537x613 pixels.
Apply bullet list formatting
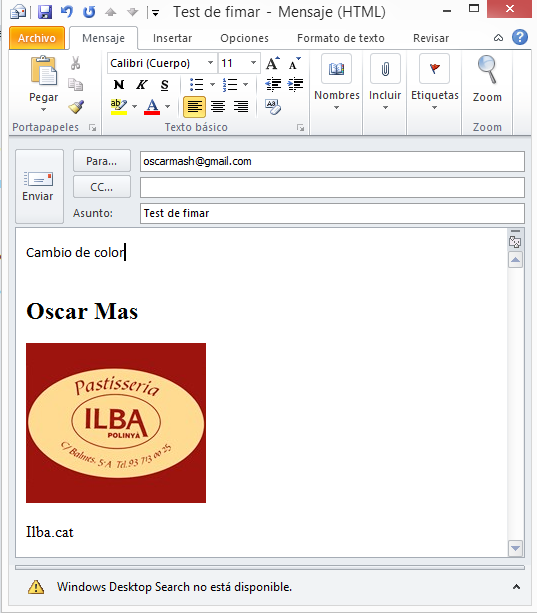tap(197, 84)
